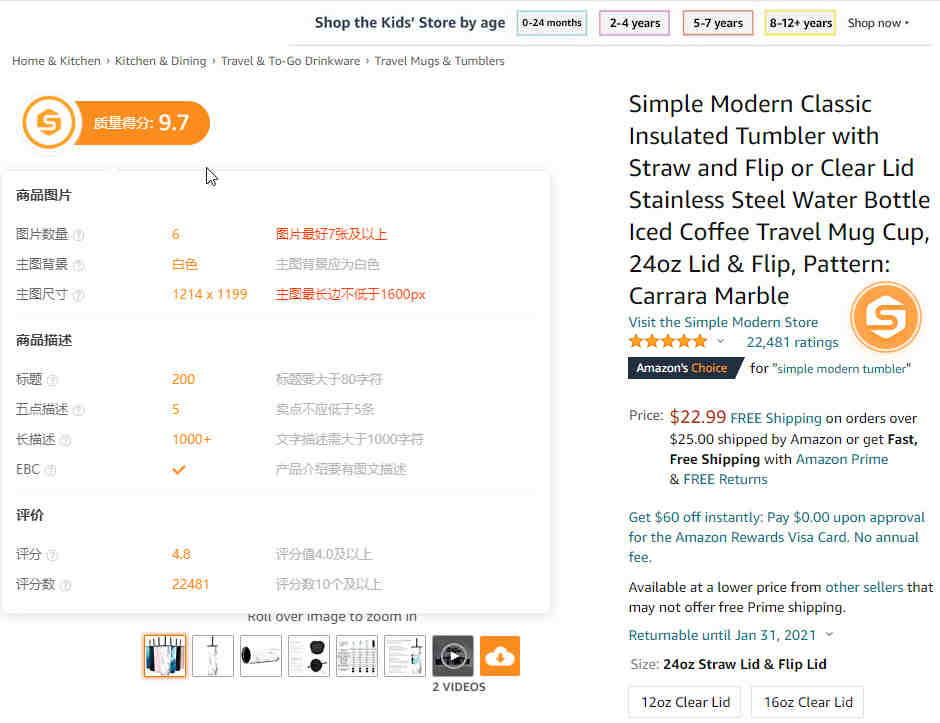This screenshot has width=940, height=723.
Task: Click the 图片最好7张及以上 warning text
Action: pyautogui.click(x=332, y=234)
